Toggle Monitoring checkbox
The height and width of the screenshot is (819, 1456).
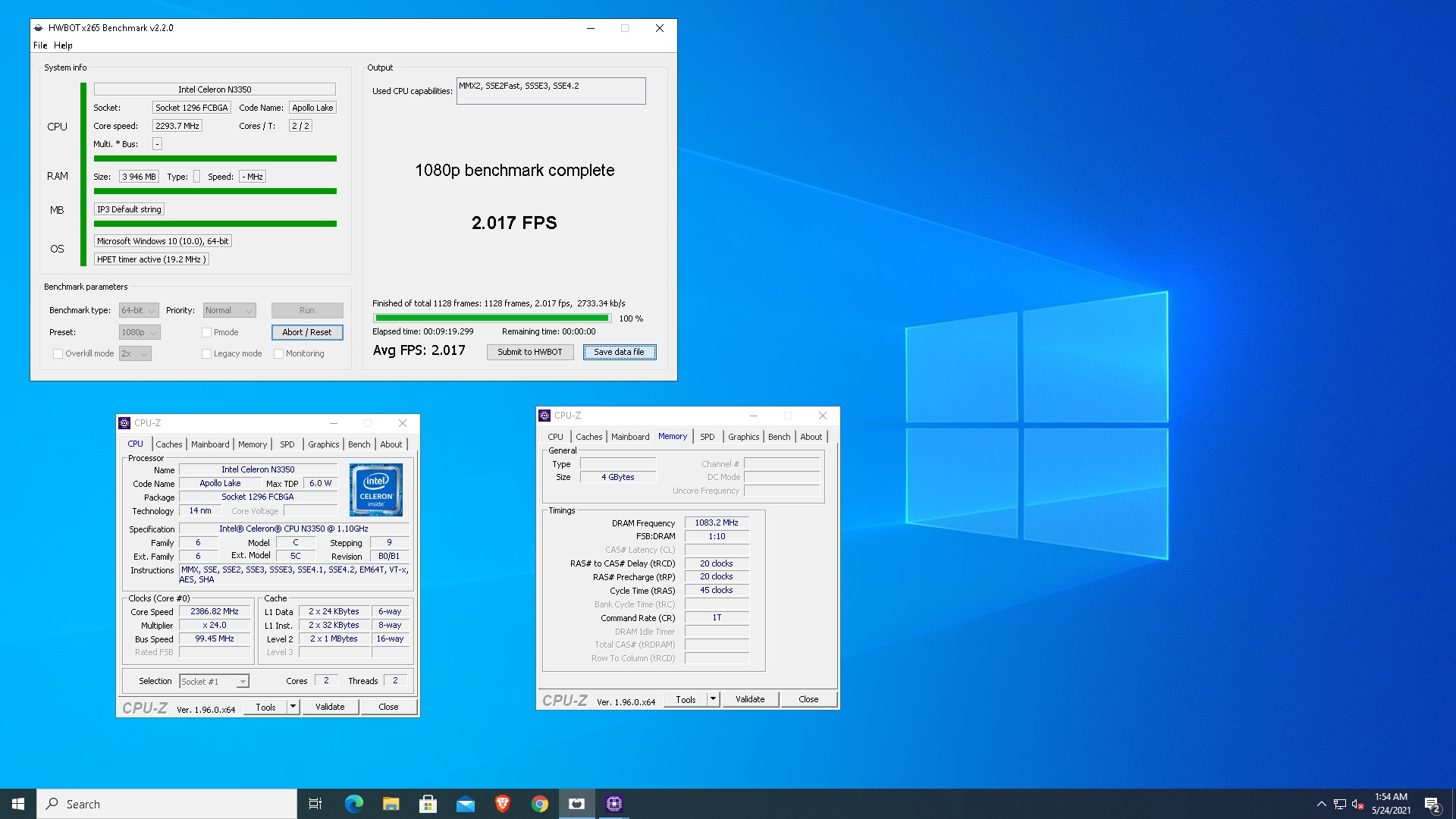click(278, 353)
